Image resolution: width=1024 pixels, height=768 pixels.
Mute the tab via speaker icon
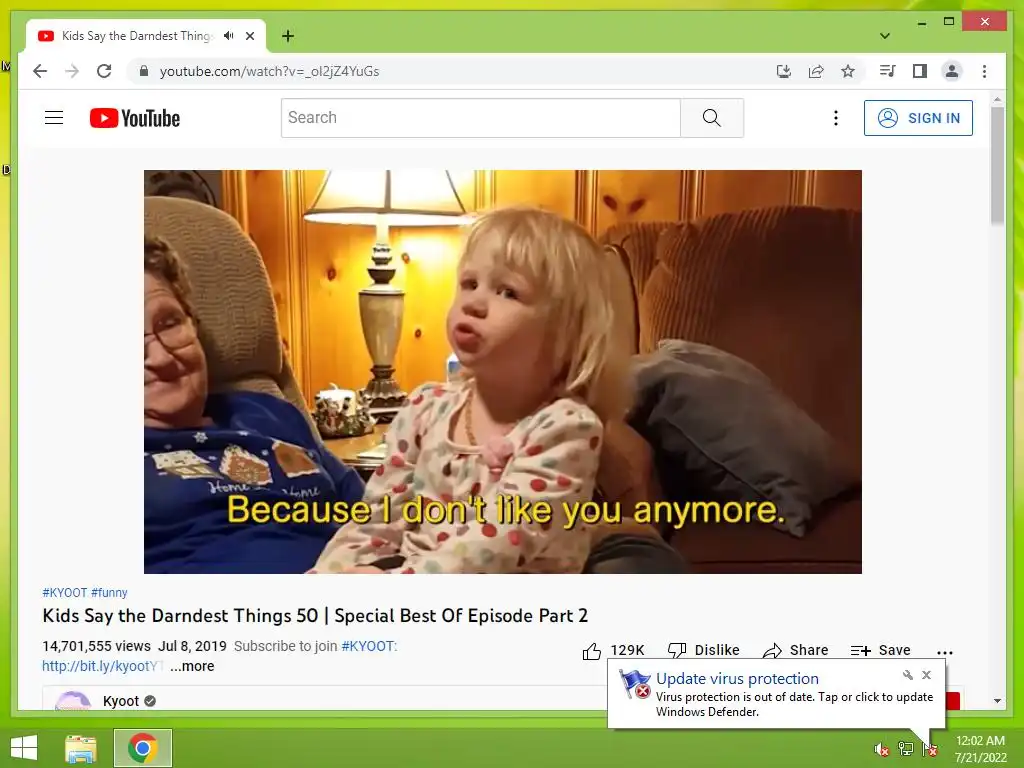(x=229, y=36)
